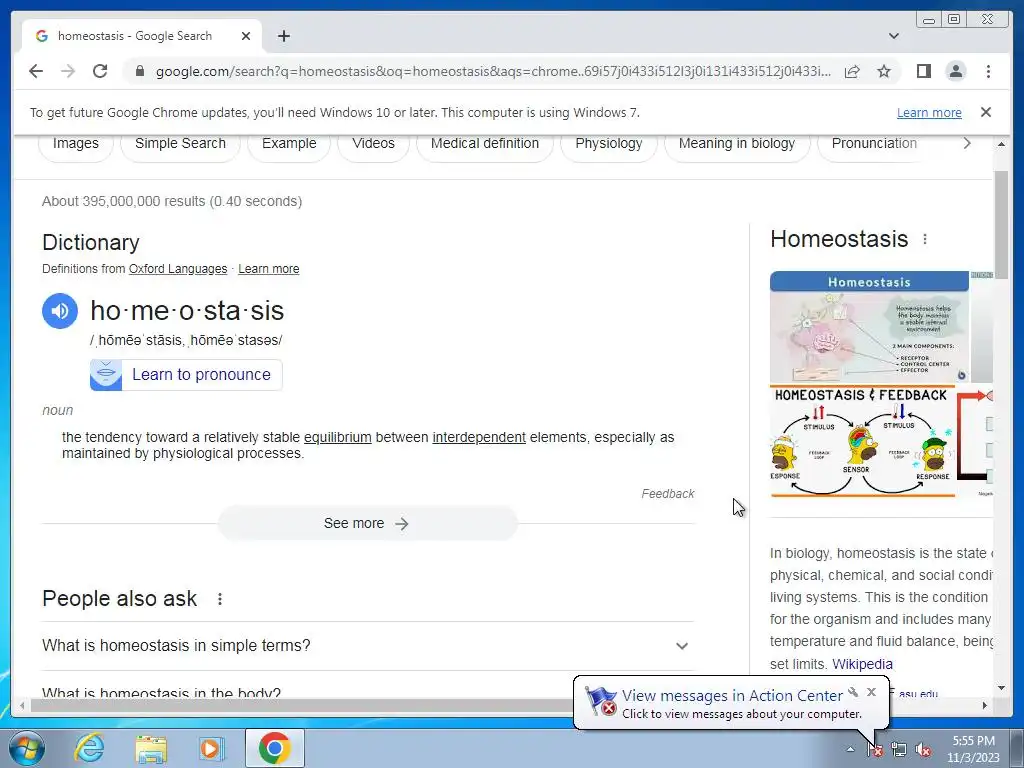View site information lock icon
Viewport: 1024px width, 768px height.
pos(139,71)
